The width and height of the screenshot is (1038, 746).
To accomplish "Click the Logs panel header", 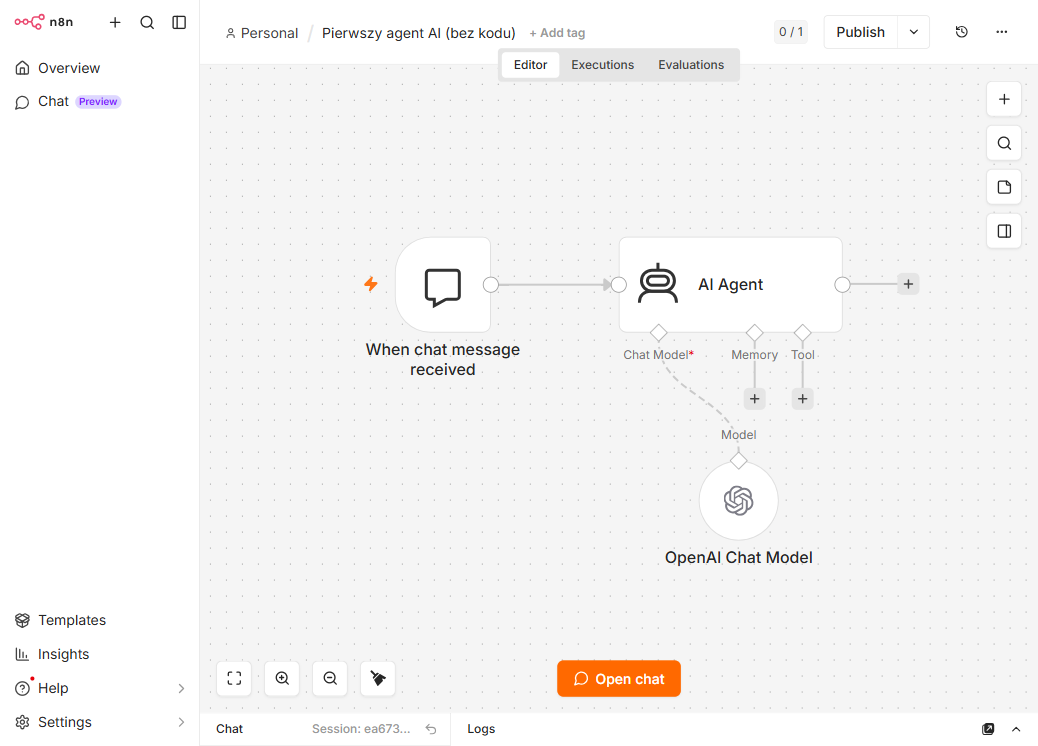I will pos(481,729).
